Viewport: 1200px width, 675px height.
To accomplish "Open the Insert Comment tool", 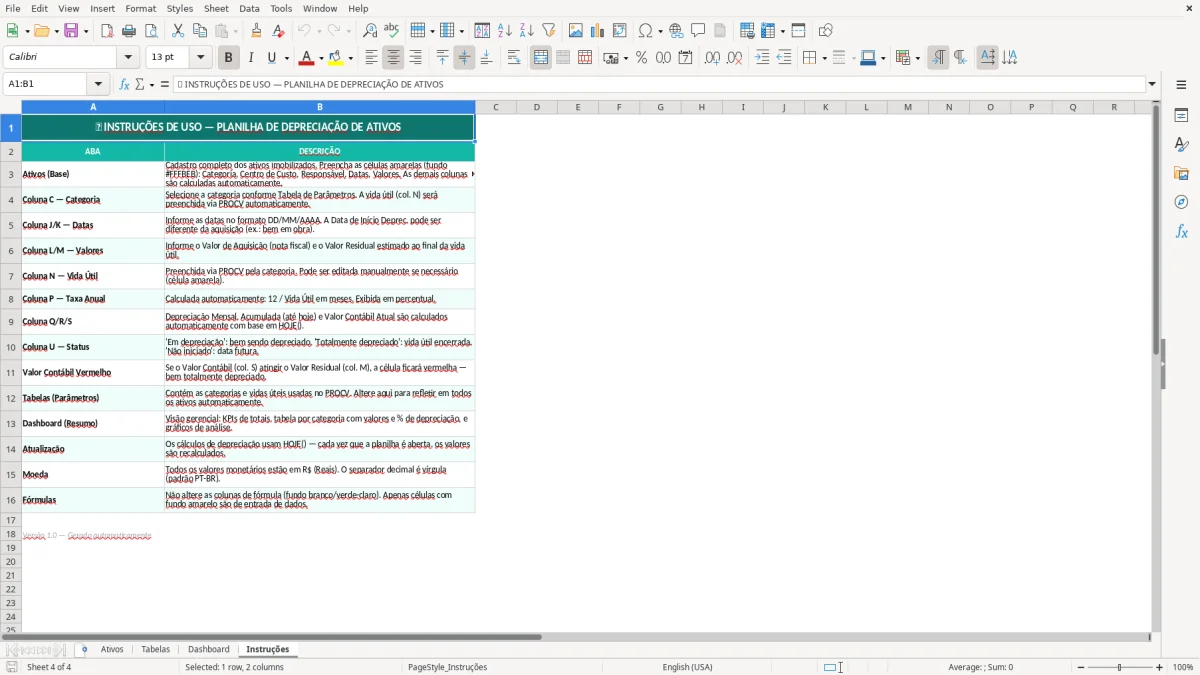I will 698,30.
